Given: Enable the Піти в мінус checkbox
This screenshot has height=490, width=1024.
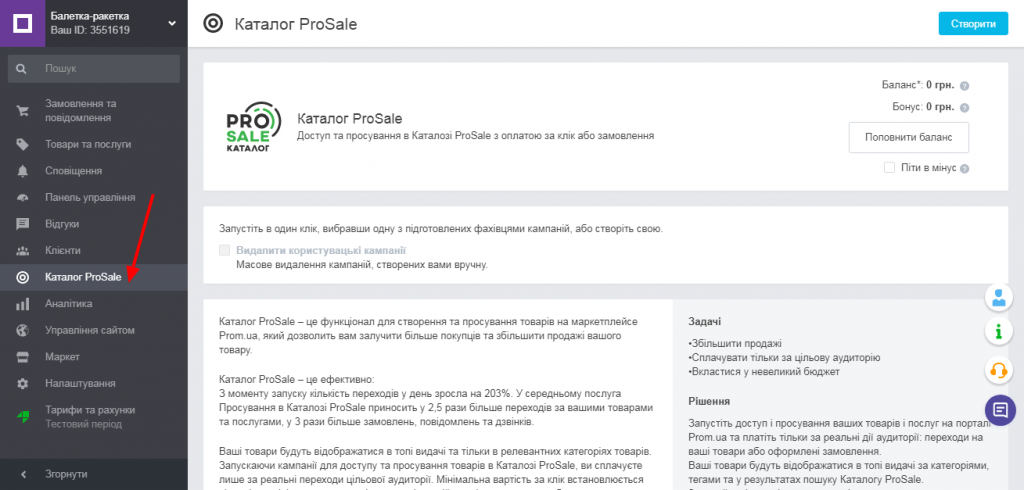Looking at the screenshot, I should [889, 168].
